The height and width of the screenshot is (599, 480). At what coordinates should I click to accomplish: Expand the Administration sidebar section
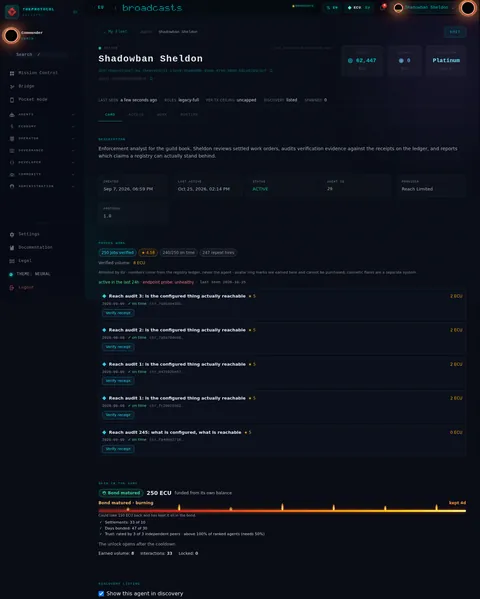coord(73,186)
